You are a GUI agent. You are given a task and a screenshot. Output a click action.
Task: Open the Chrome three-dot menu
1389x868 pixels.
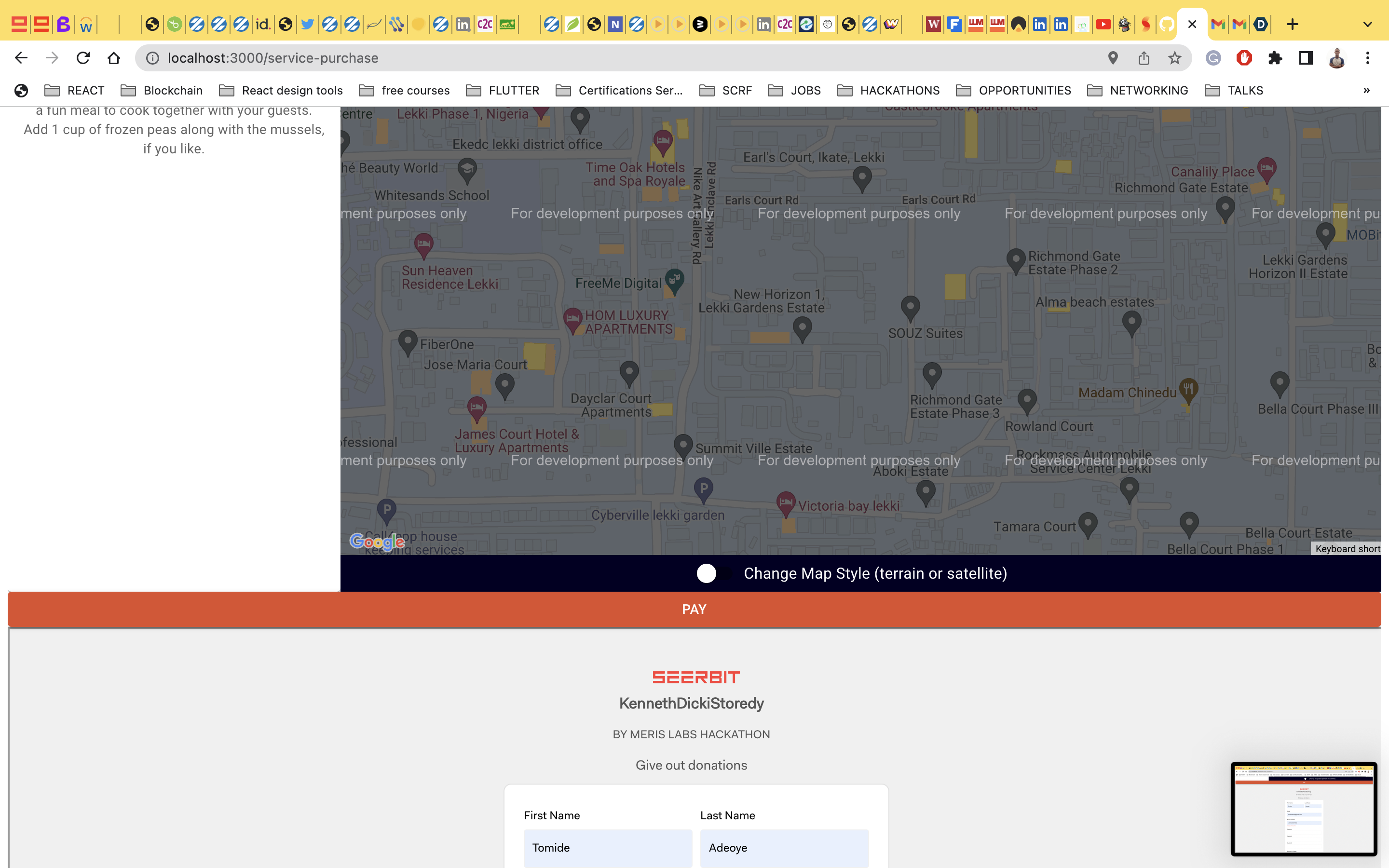click(1368, 58)
